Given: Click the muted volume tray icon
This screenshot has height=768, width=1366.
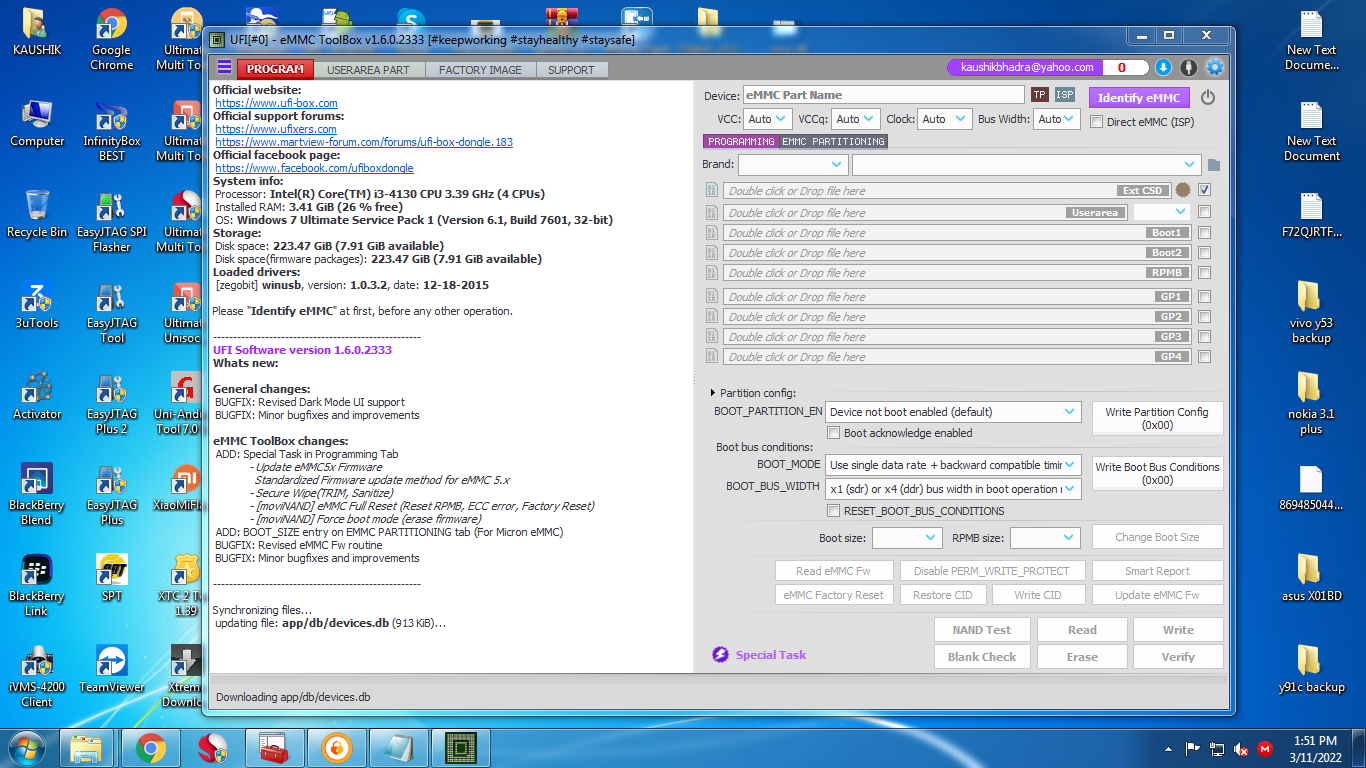Looking at the screenshot, I should click(x=1241, y=749).
